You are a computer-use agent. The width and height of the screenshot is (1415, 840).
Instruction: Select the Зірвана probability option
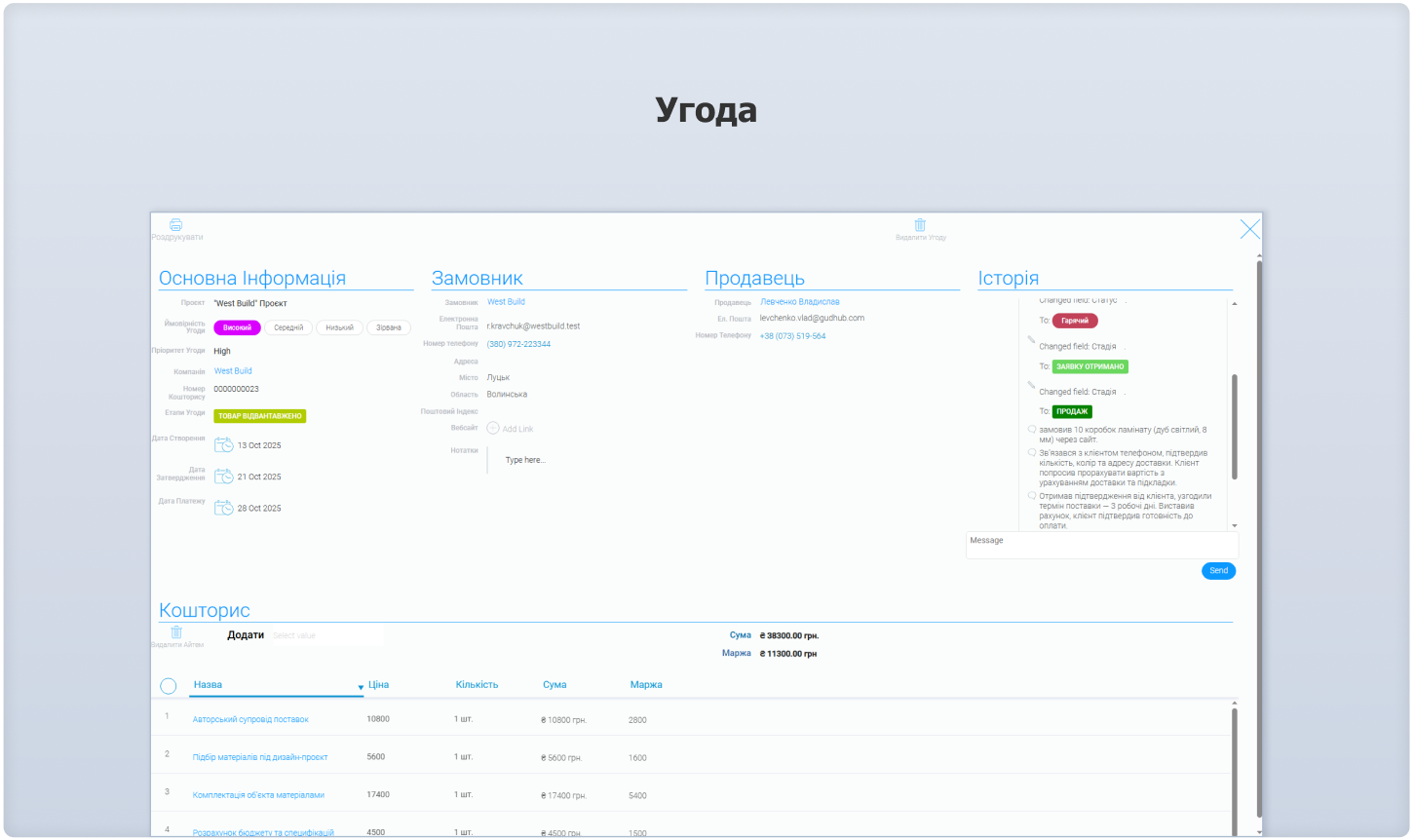point(389,327)
